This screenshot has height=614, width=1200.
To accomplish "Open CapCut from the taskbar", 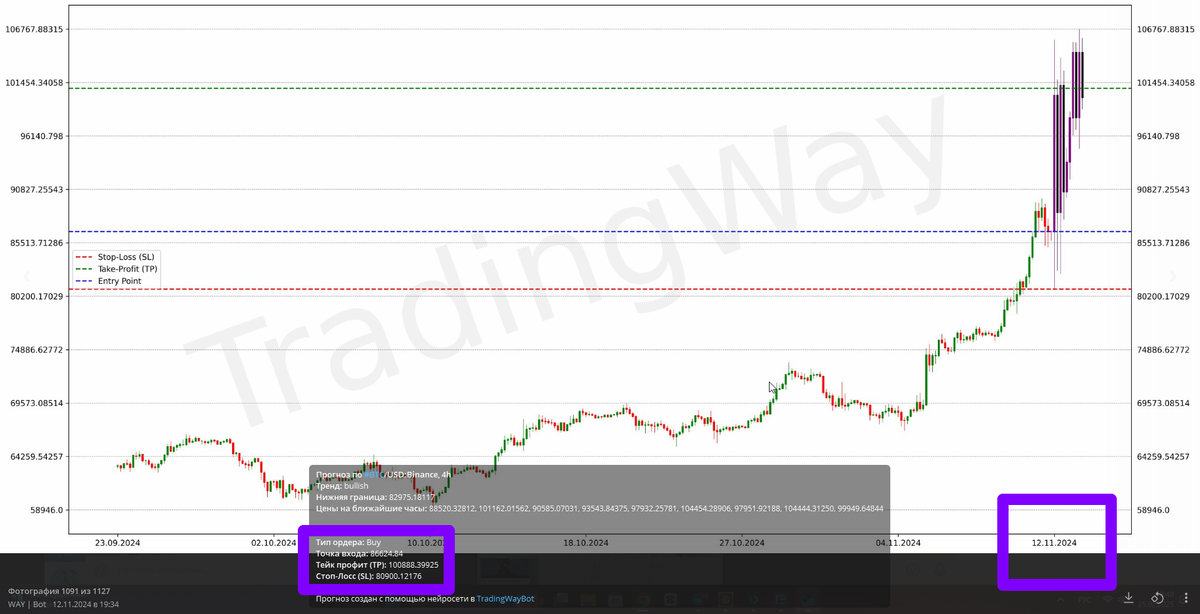I will (x=670, y=598).
